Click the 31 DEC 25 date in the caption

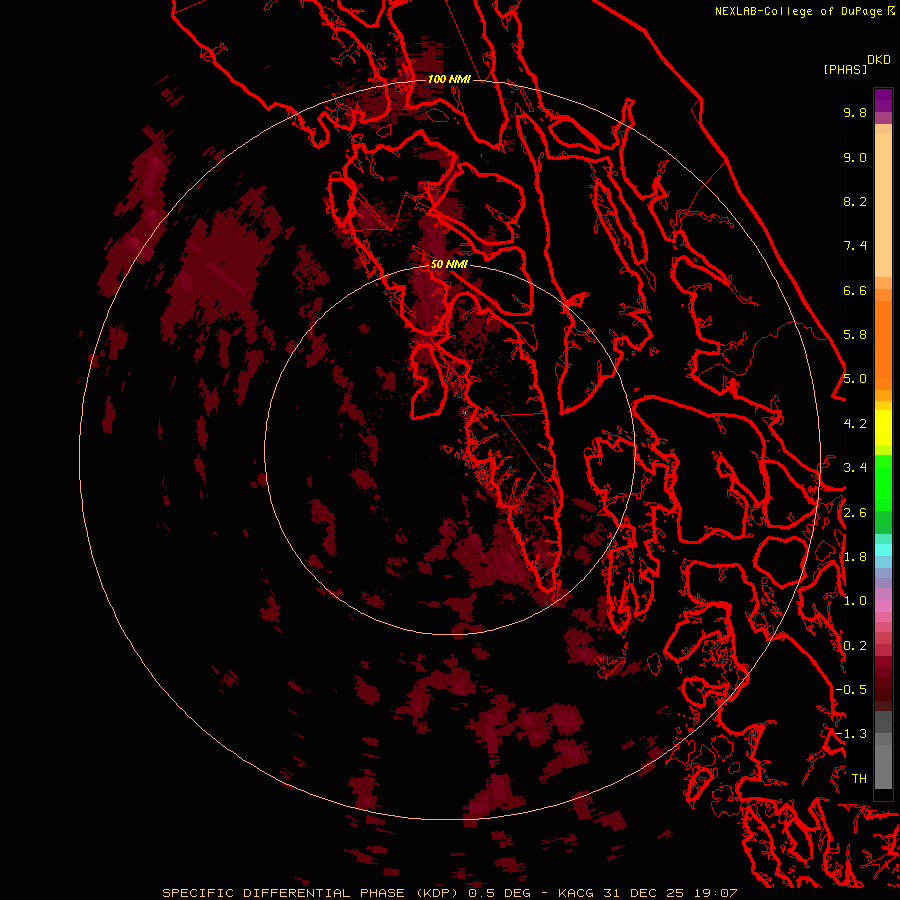(643, 893)
